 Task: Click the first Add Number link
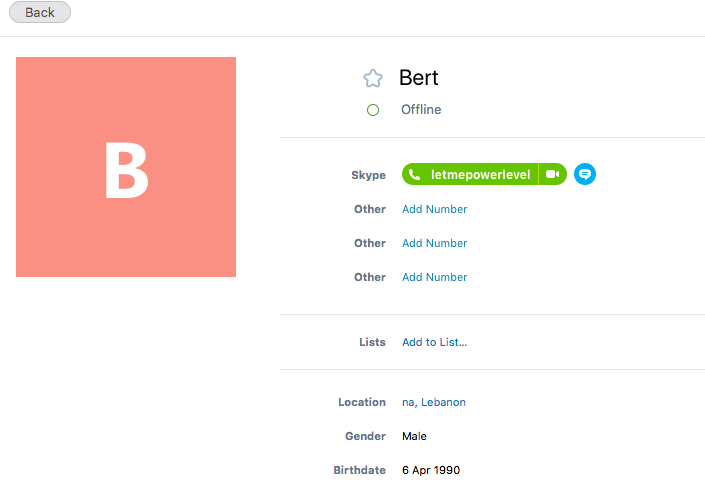pyautogui.click(x=434, y=209)
